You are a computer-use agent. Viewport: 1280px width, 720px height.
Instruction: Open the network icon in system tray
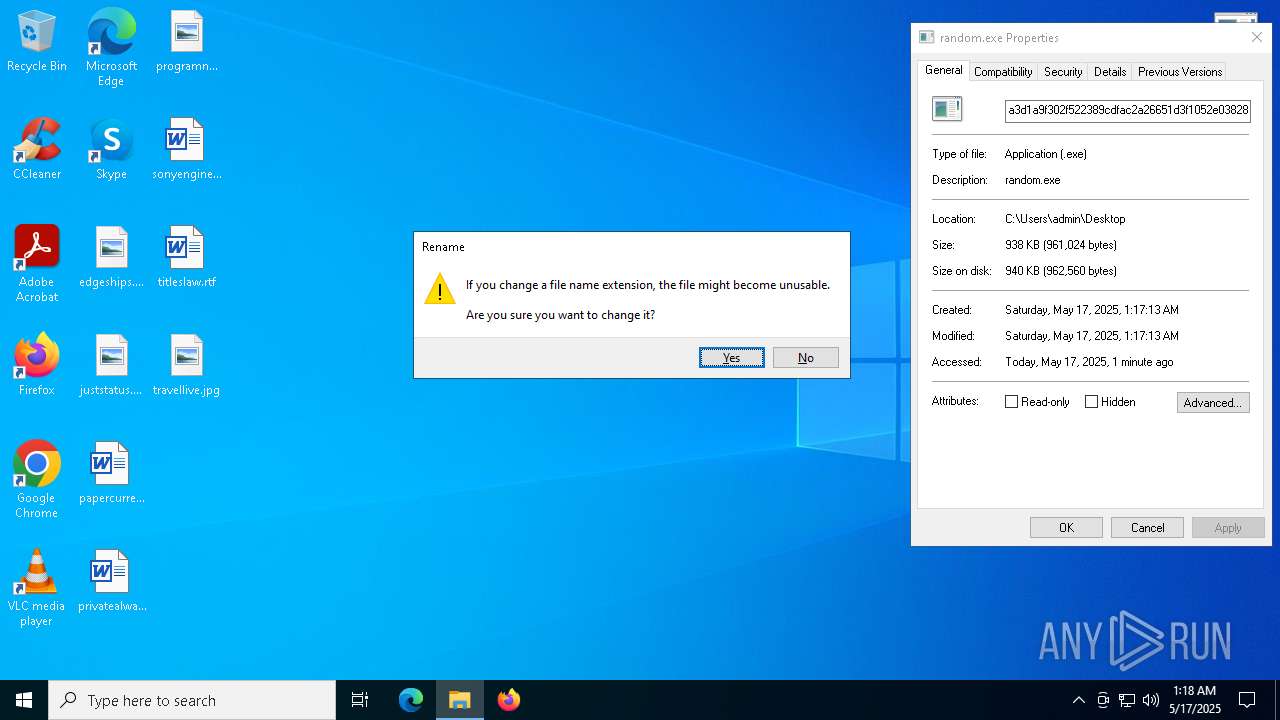[1127, 700]
